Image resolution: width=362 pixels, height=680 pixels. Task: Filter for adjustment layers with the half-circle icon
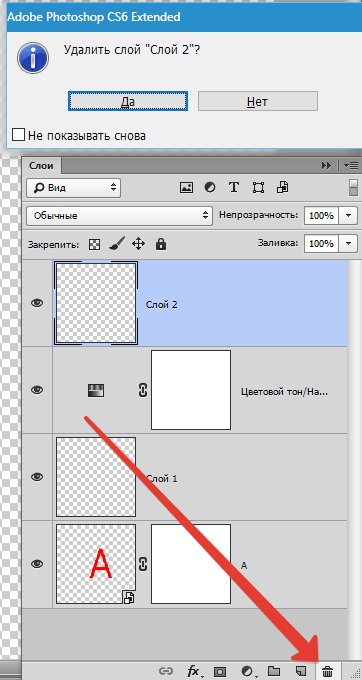pyautogui.click(x=210, y=187)
